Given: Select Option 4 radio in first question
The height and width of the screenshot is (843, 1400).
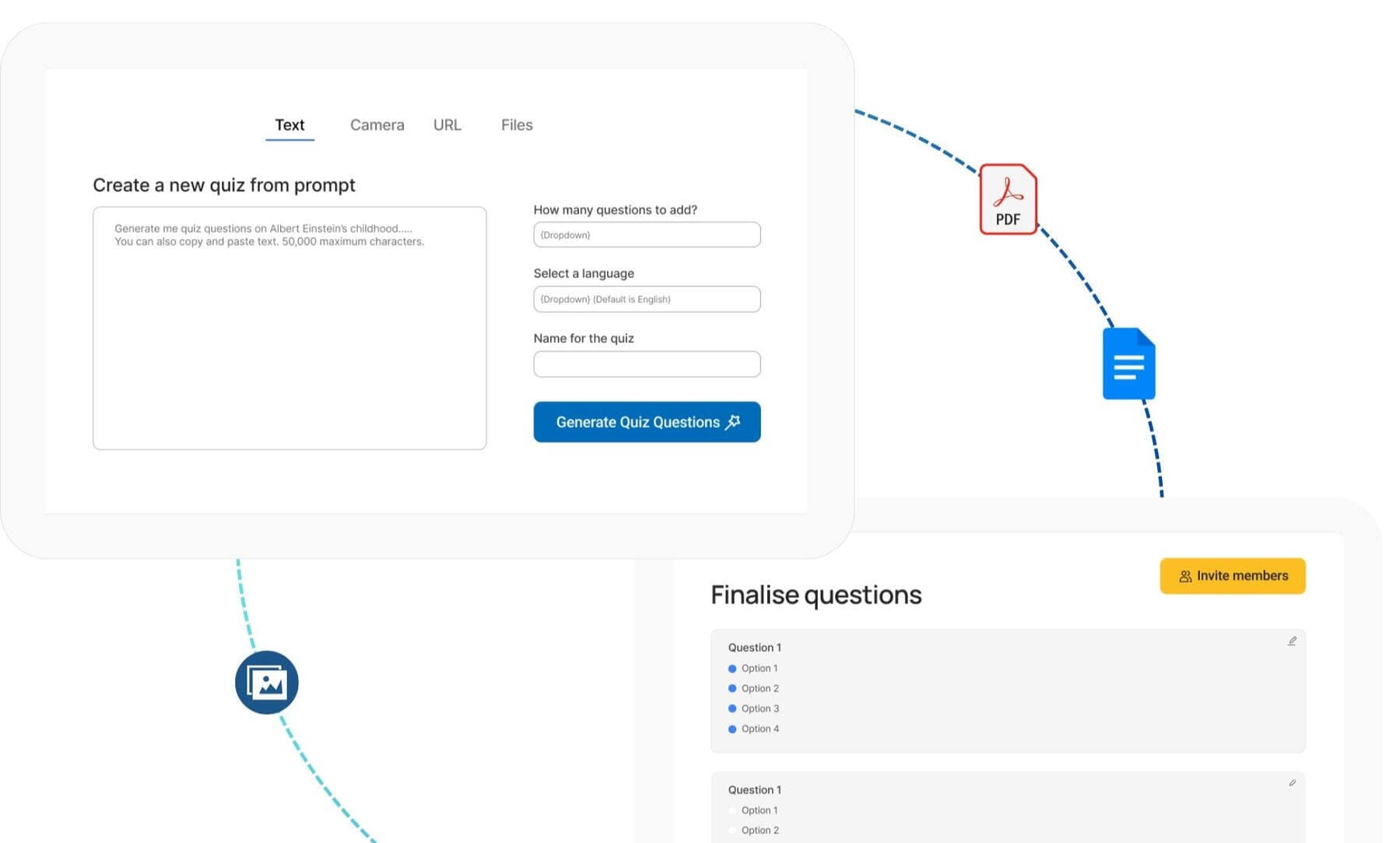Looking at the screenshot, I should point(732,729).
